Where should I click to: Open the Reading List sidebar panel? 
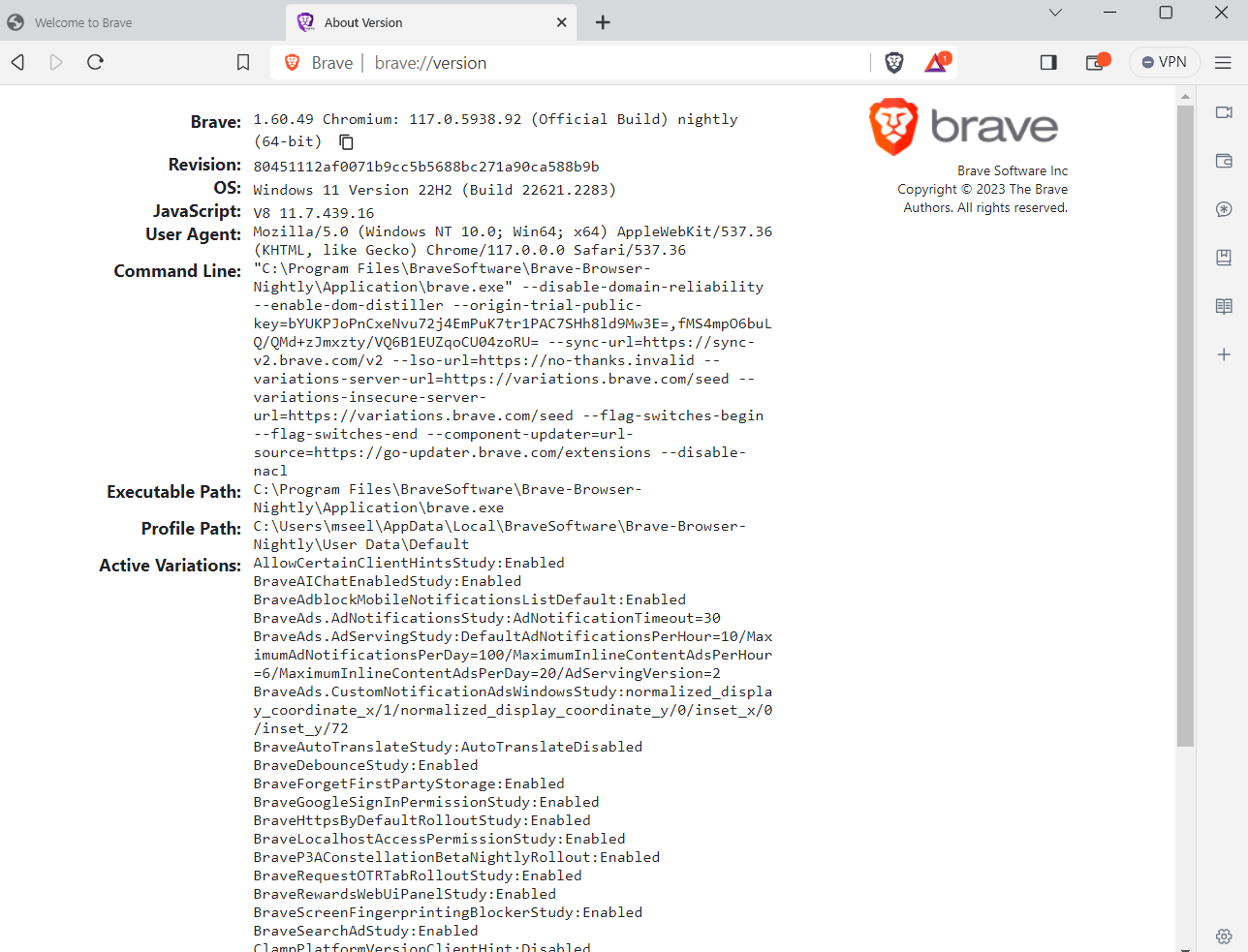[1224, 305]
